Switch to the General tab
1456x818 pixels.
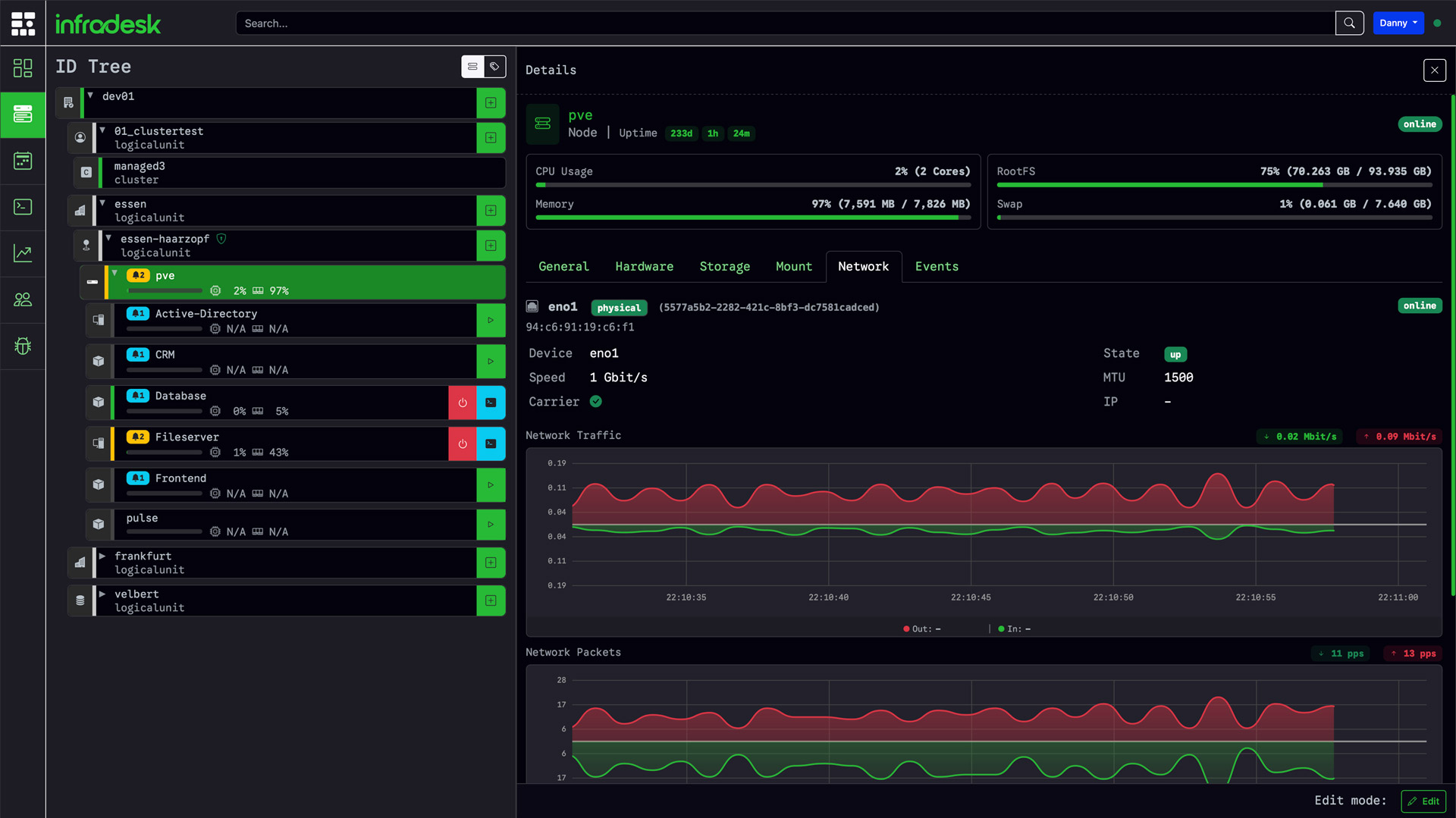click(563, 267)
